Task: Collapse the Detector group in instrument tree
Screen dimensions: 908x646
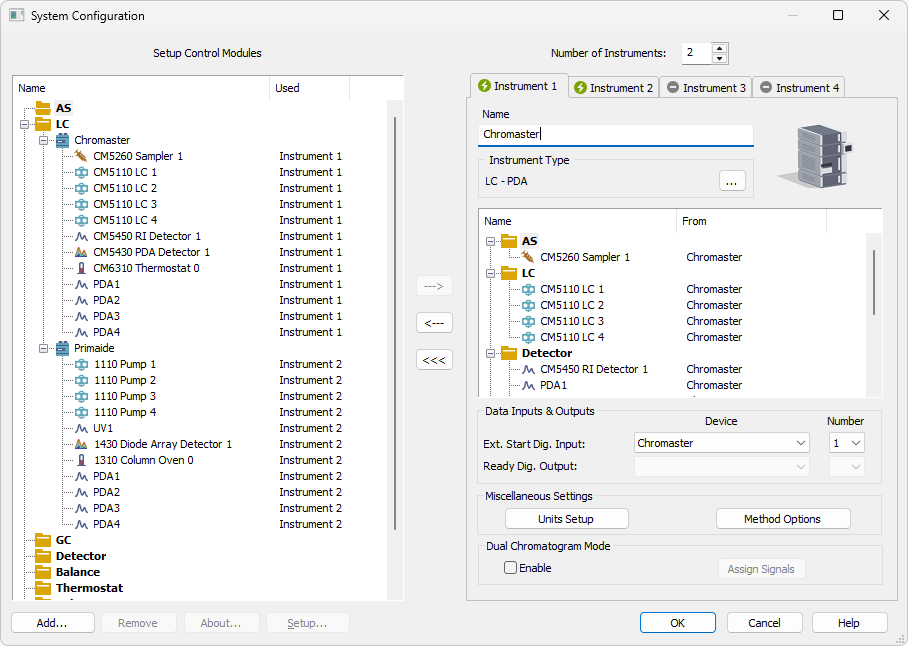Action: (x=491, y=353)
